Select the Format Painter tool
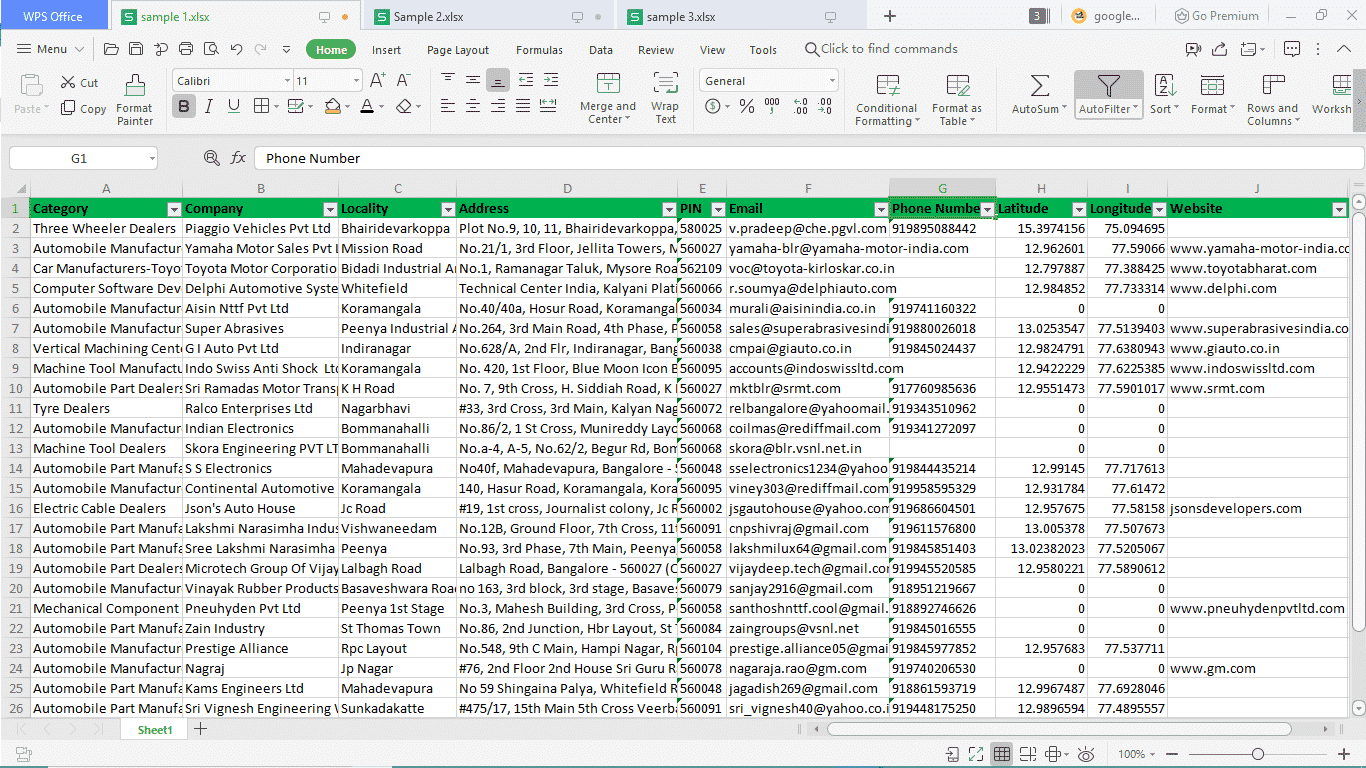This screenshot has width=1366, height=768. pyautogui.click(x=135, y=99)
